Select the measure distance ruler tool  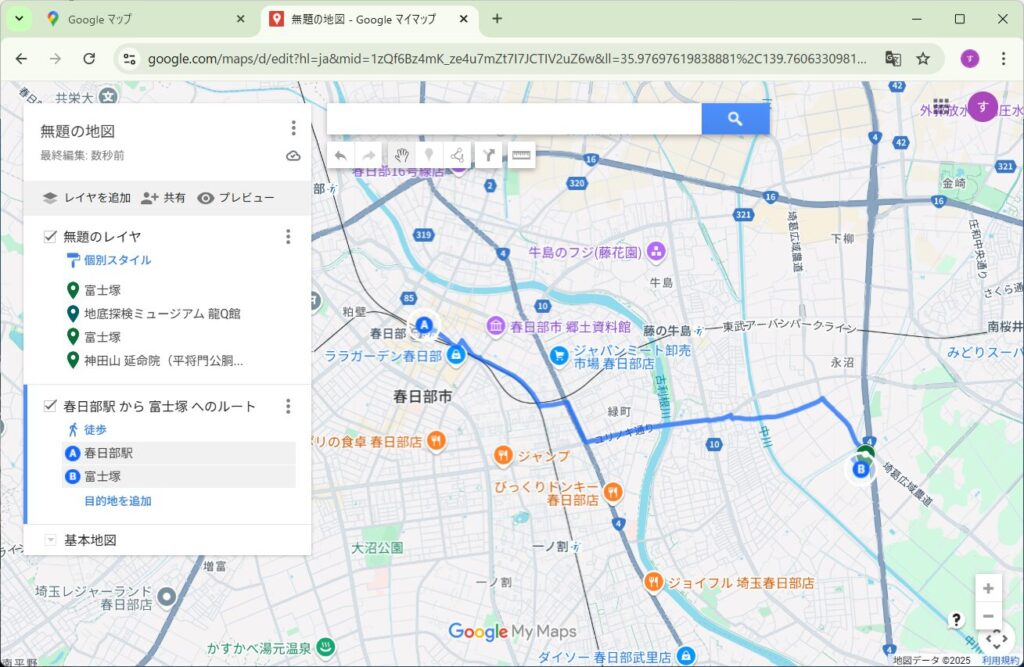(x=520, y=155)
